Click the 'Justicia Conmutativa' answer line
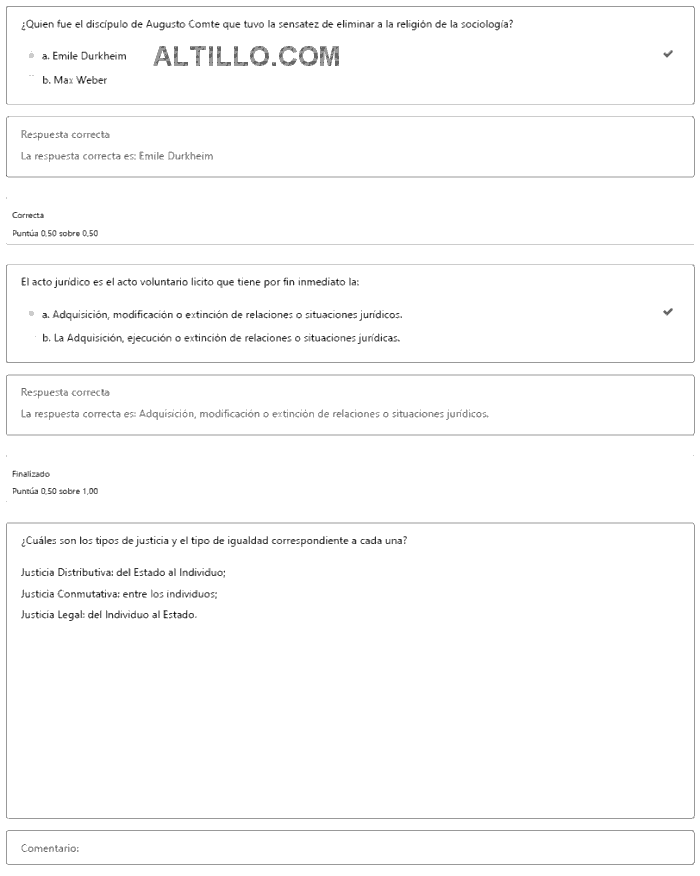Image resolution: width=700 pixels, height=876 pixels. pyautogui.click(x=119, y=593)
